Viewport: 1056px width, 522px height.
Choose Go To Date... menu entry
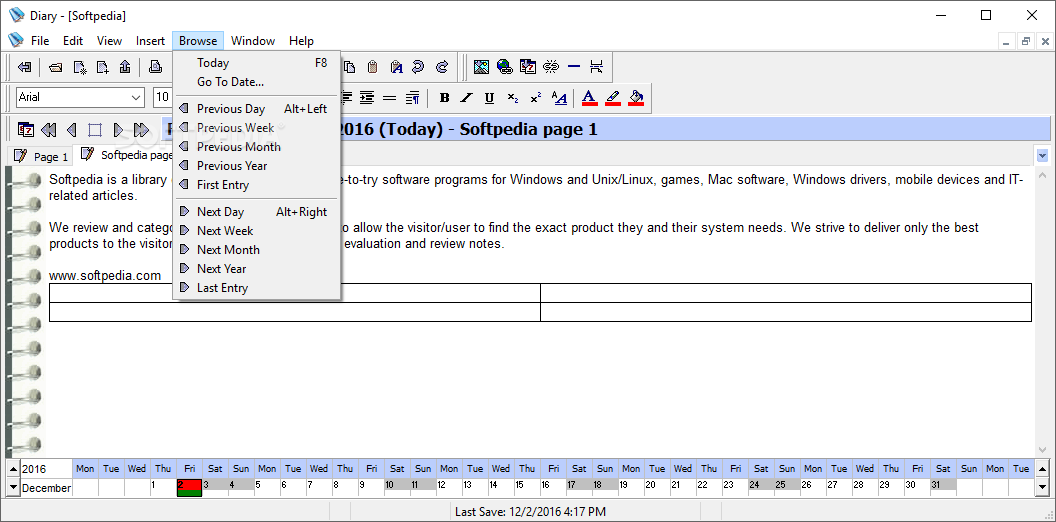pyautogui.click(x=256, y=82)
